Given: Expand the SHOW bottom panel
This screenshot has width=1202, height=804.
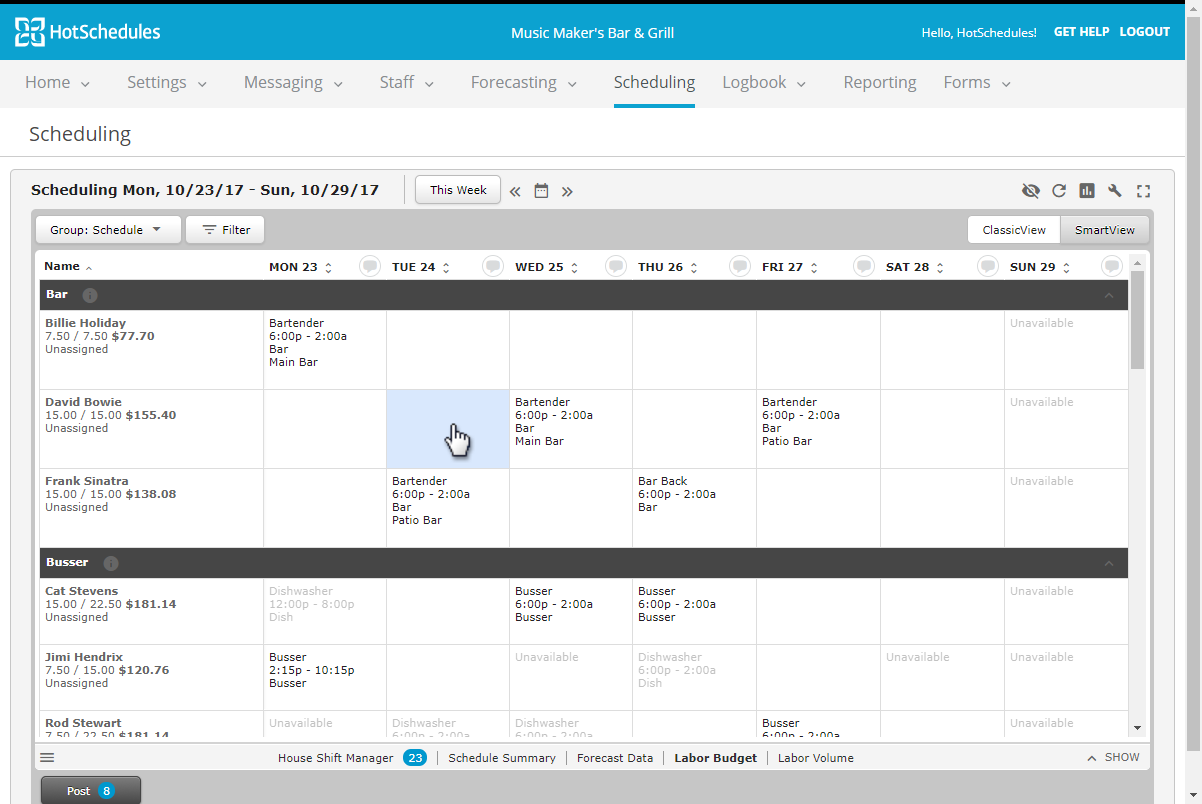Looking at the screenshot, I should [1113, 758].
